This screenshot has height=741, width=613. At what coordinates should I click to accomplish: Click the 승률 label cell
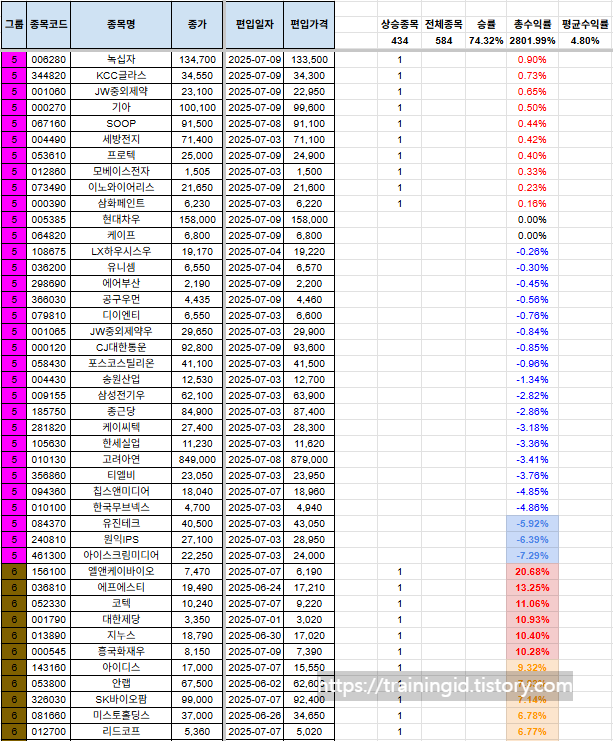coord(486,25)
